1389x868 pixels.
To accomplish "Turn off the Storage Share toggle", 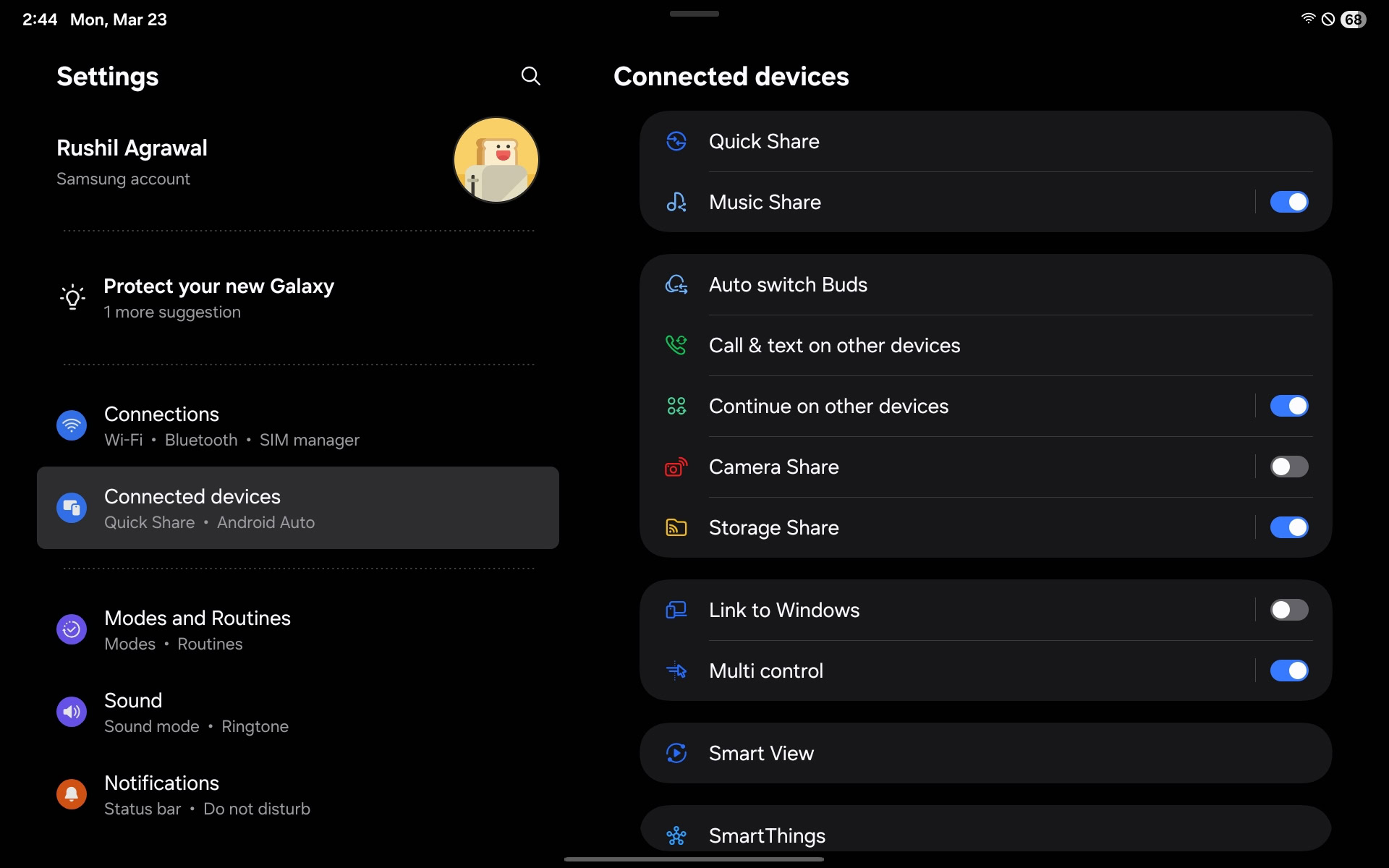I will (1289, 527).
